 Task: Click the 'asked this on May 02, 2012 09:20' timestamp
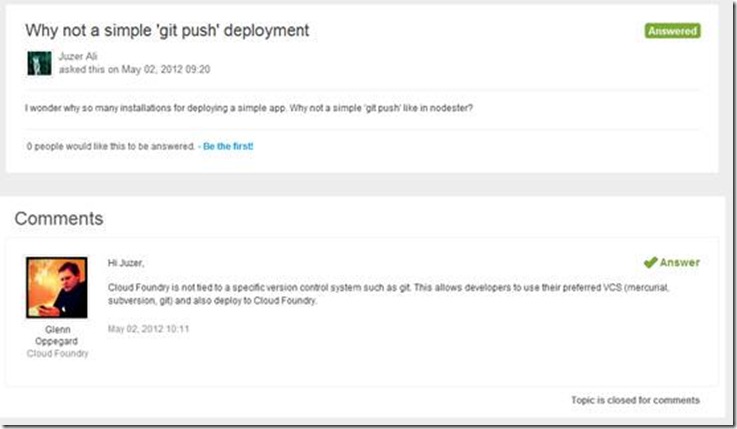(134, 70)
